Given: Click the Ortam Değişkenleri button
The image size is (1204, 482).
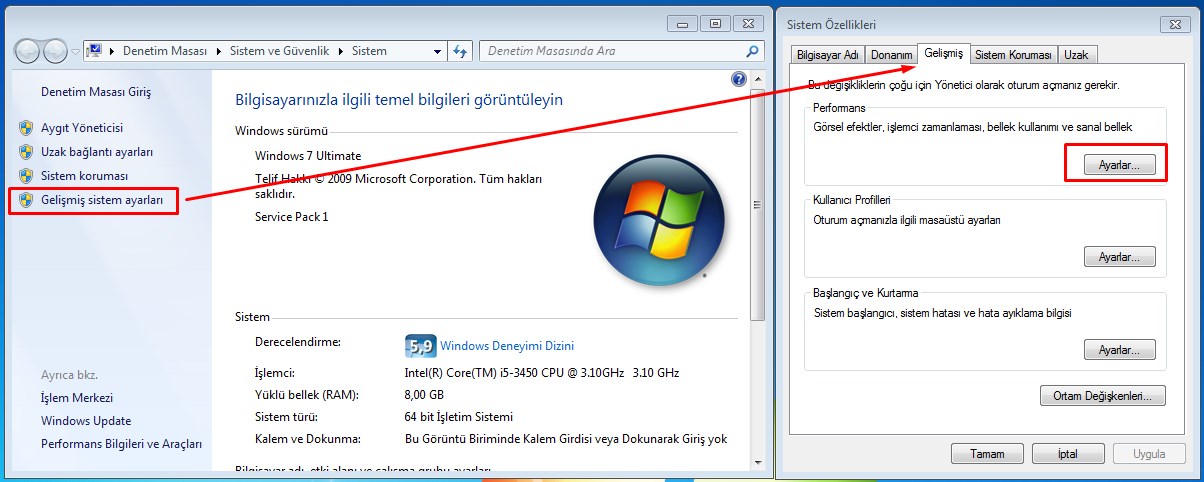Looking at the screenshot, I should tap(1102, 395).
